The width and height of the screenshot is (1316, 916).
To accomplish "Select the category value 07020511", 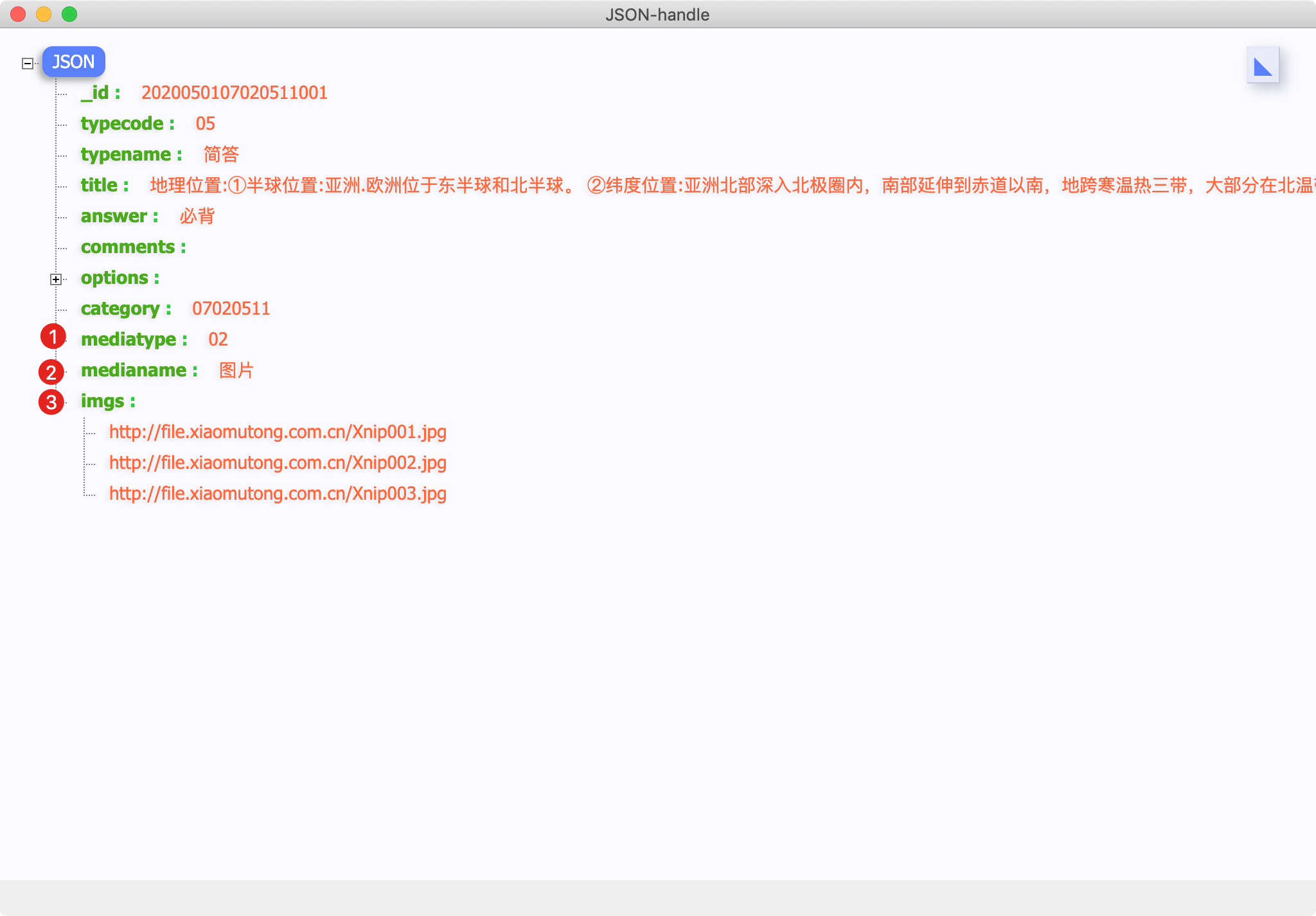I will (231, 308).
